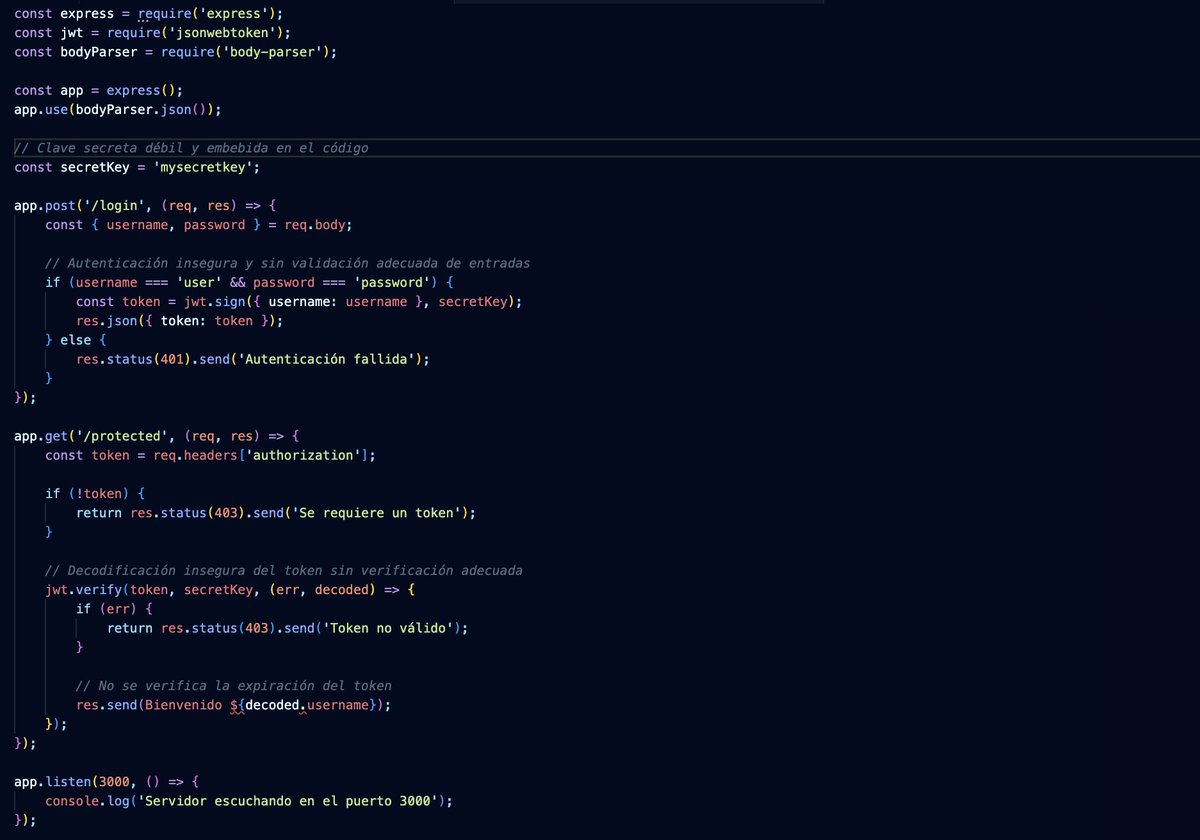Click the comment 'Autenticación insegura y sin validación adecuada de entradas'
The image size is (1200, 840).
288,263
